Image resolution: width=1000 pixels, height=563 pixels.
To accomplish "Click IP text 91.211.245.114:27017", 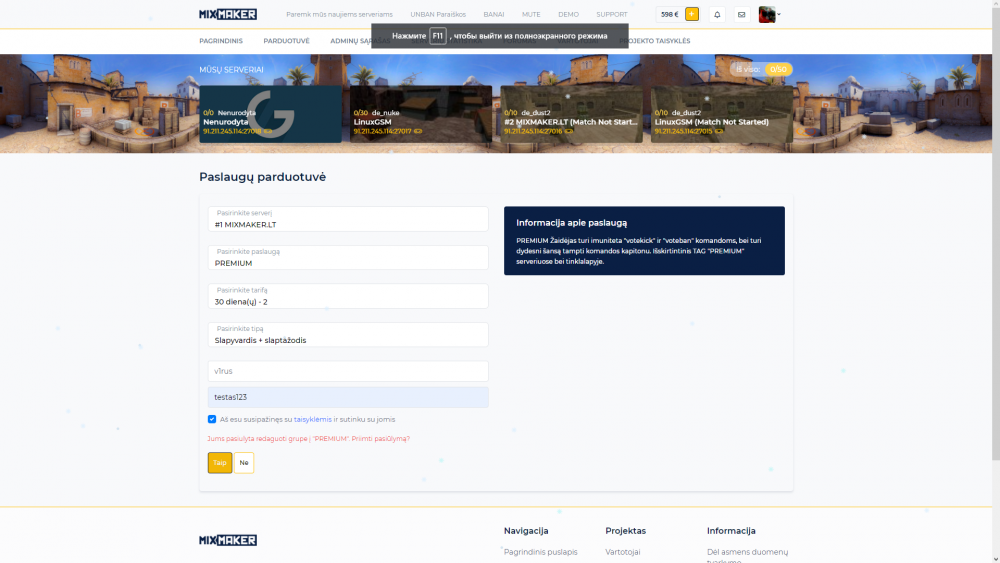I will click(x=383, y=131).
